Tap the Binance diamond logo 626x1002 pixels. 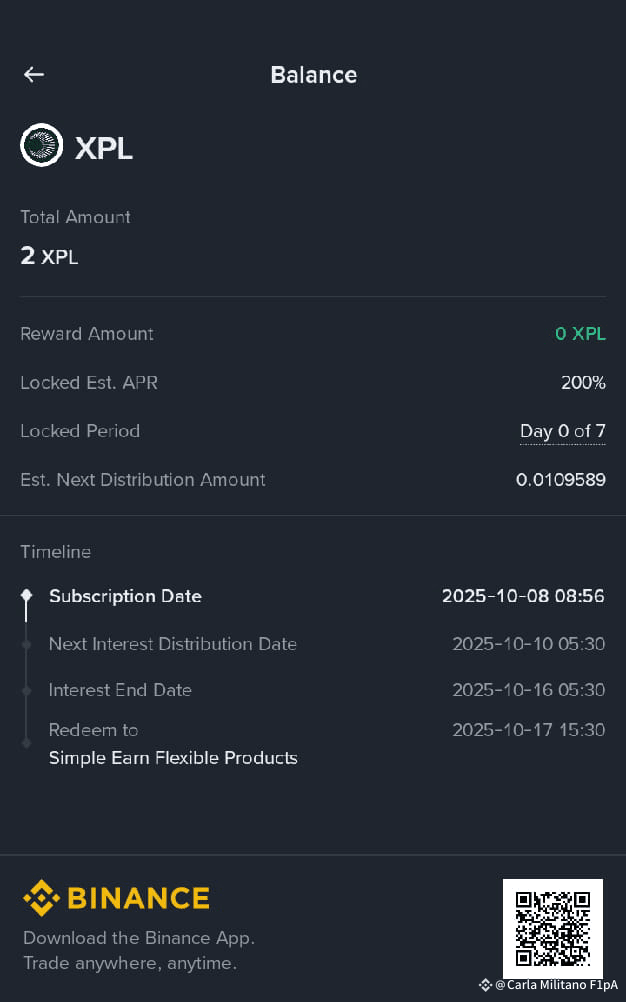[x=42, y=898]
